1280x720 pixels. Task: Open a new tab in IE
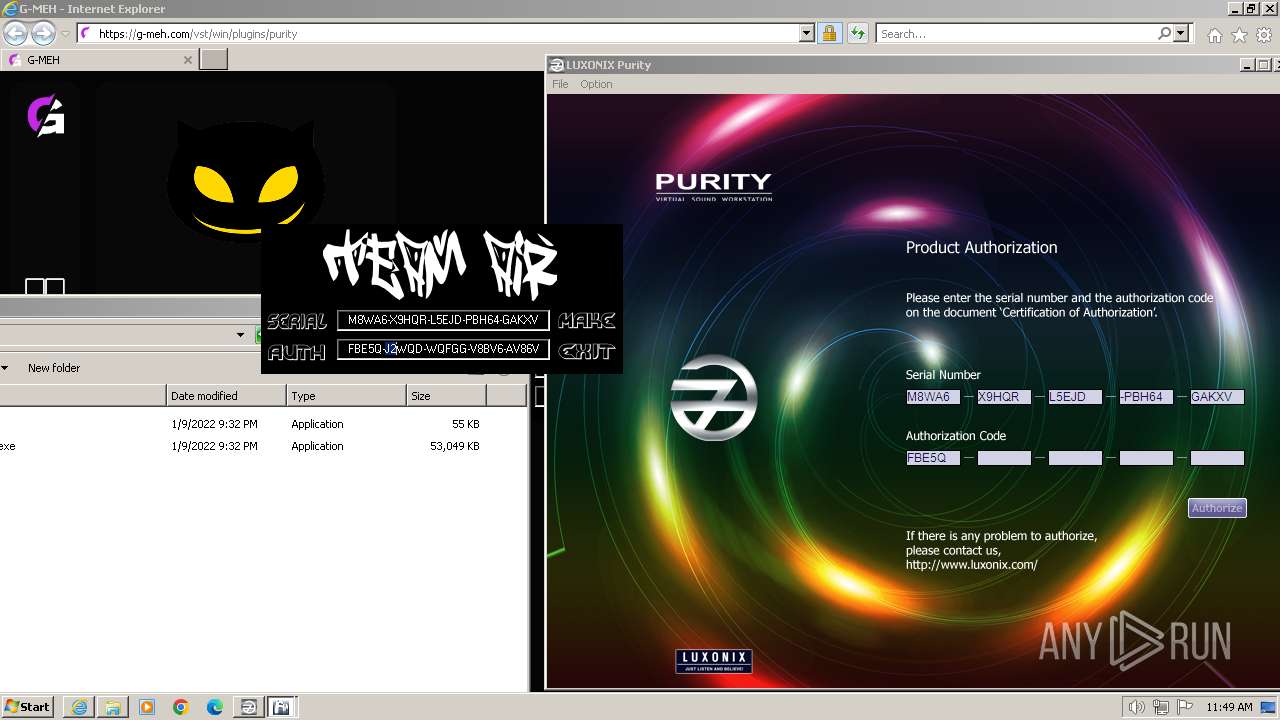214,60
